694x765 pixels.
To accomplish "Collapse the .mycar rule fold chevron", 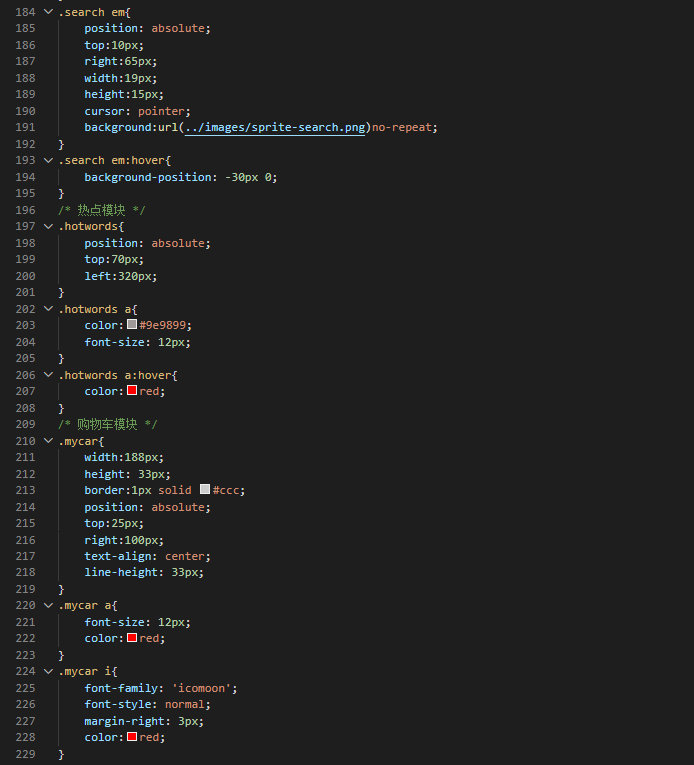I will click(48, 441).
